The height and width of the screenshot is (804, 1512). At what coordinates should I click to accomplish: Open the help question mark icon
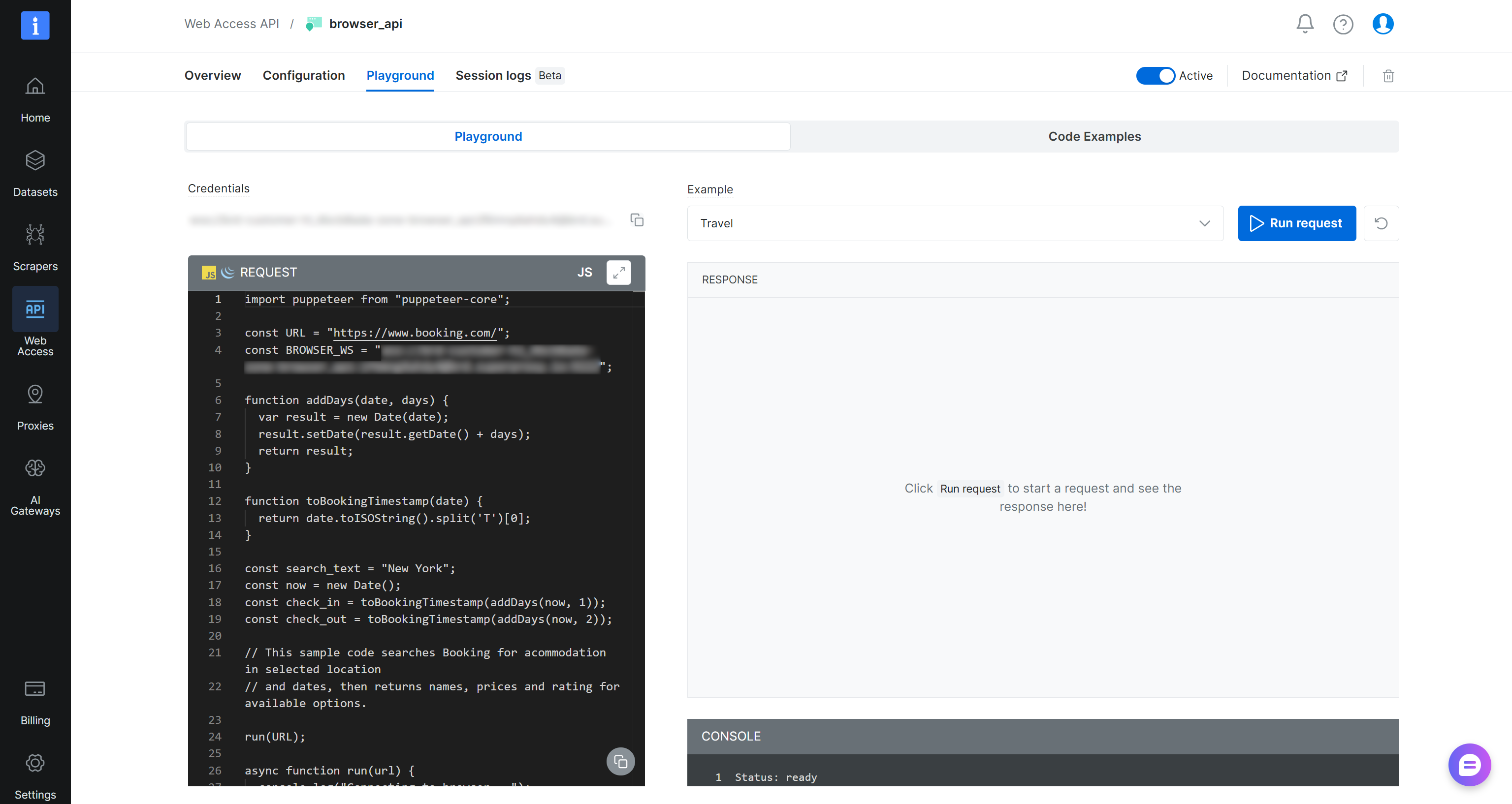click(1343, 24)
